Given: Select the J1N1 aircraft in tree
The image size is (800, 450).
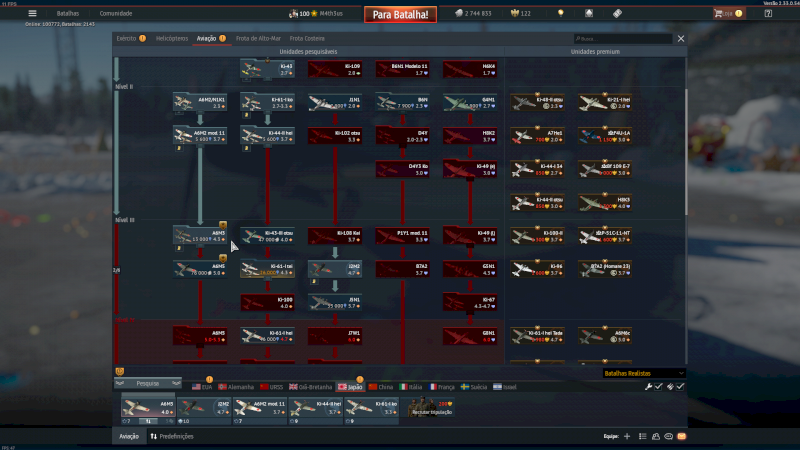Looking at the screenshot, I should (336, 102).
